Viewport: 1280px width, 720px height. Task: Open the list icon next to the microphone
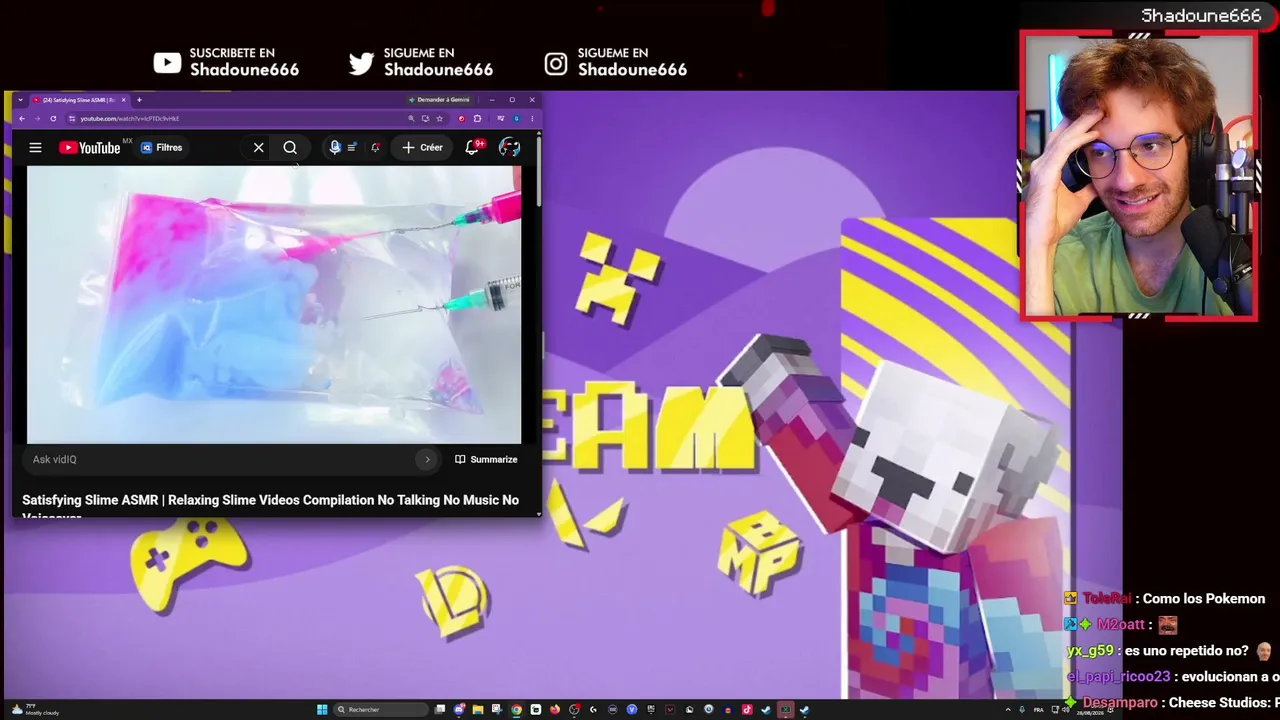click(352, 148)
